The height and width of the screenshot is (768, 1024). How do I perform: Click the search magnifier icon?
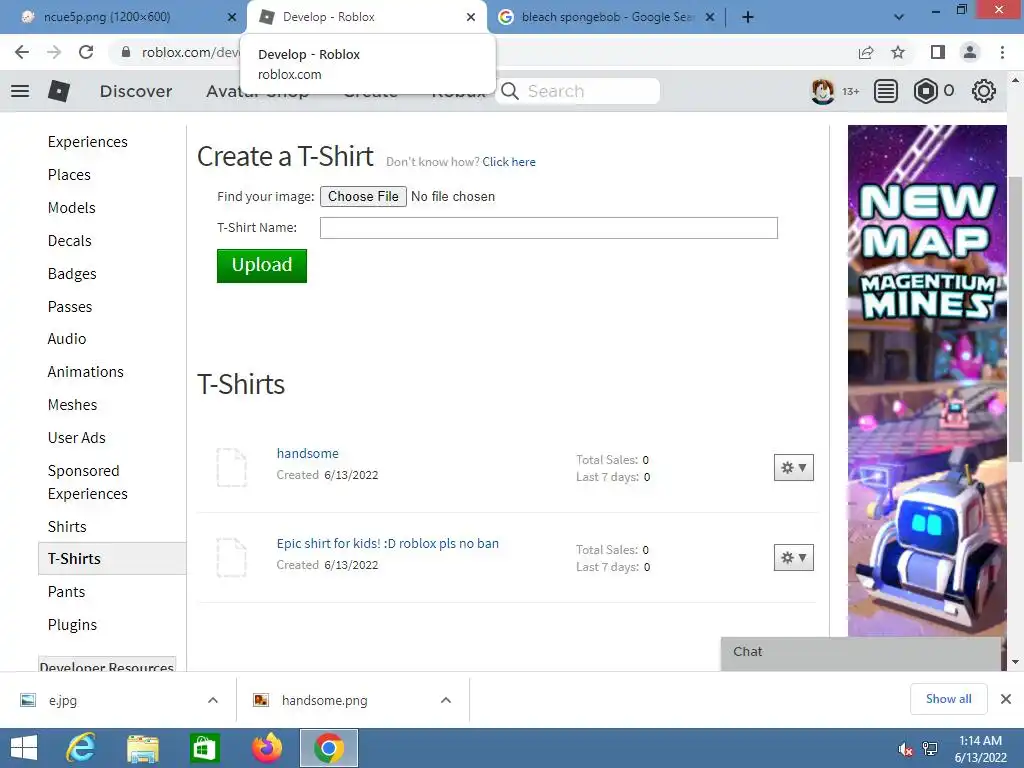click(510, 91)
